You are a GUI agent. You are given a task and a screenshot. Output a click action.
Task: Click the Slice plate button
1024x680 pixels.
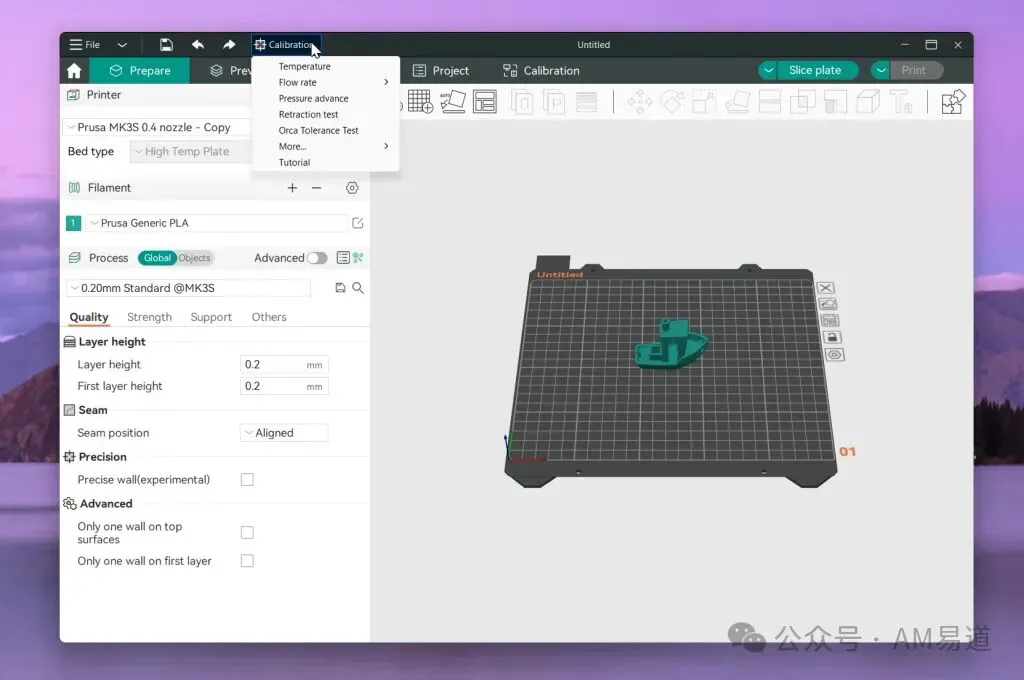pos(815,71)
